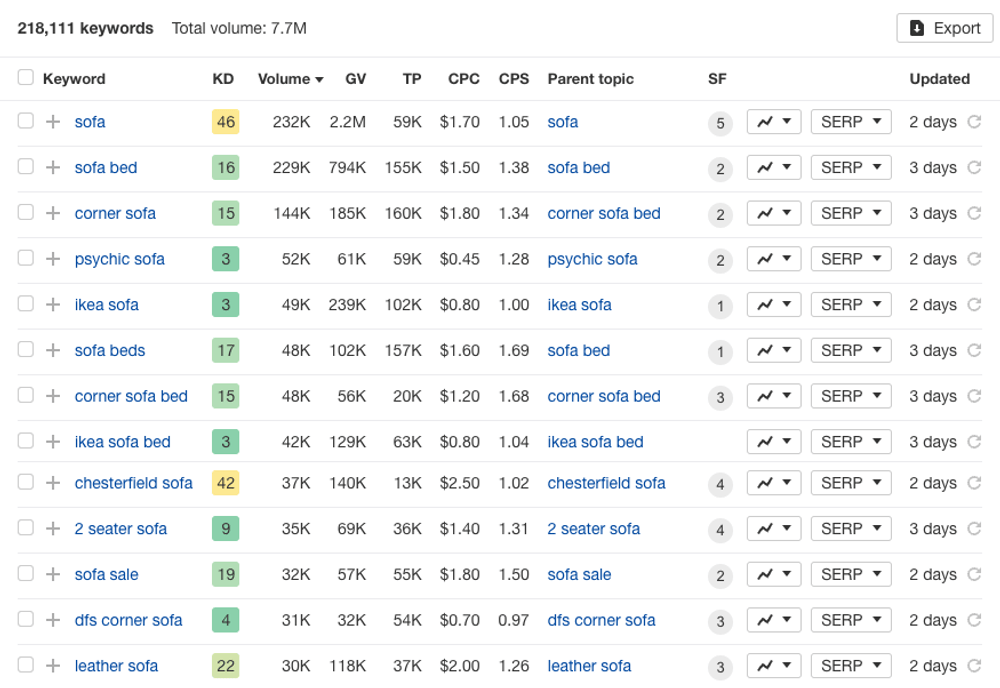This screenshot has height=688, width=1000.
Task: Click the plus icon beside "sofa bed"
Action: 53,167
